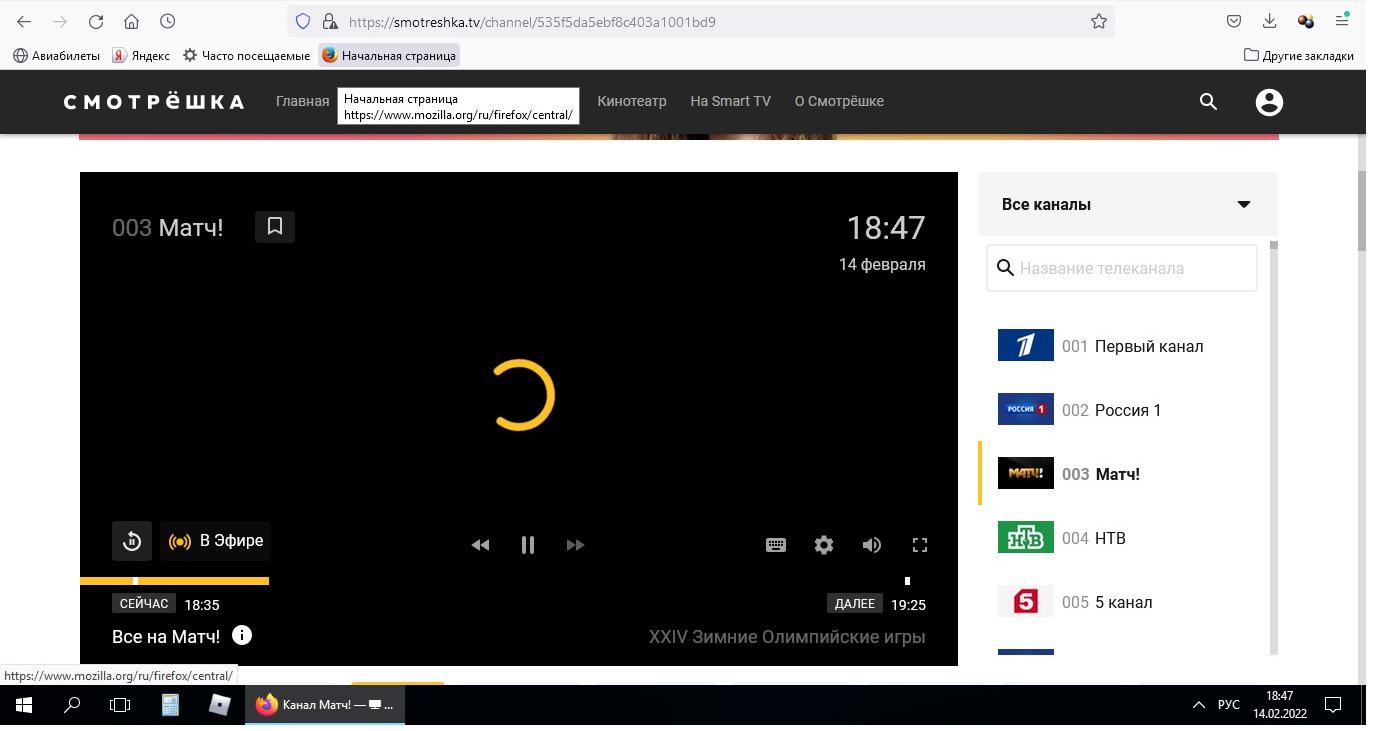Reload the current page

[96, 21]
